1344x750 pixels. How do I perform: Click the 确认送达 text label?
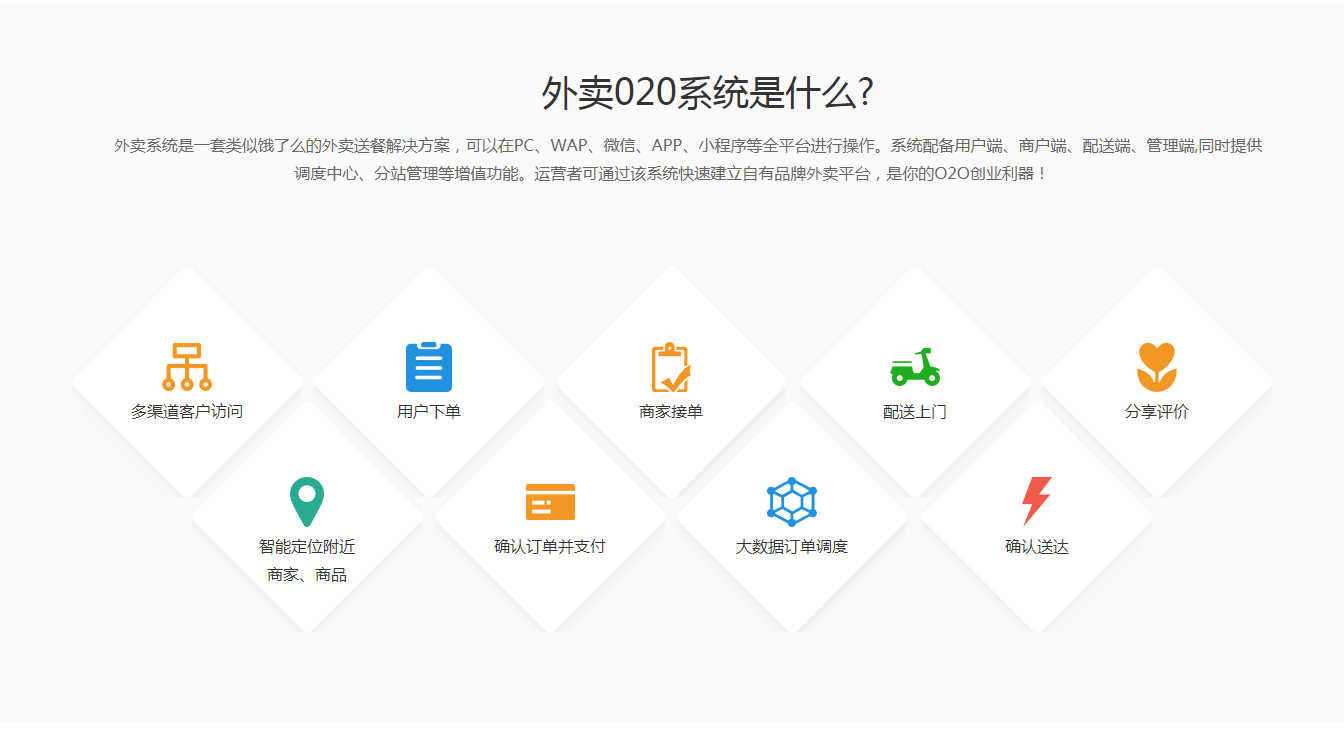pyautogui.click(x=1036, y=547)
